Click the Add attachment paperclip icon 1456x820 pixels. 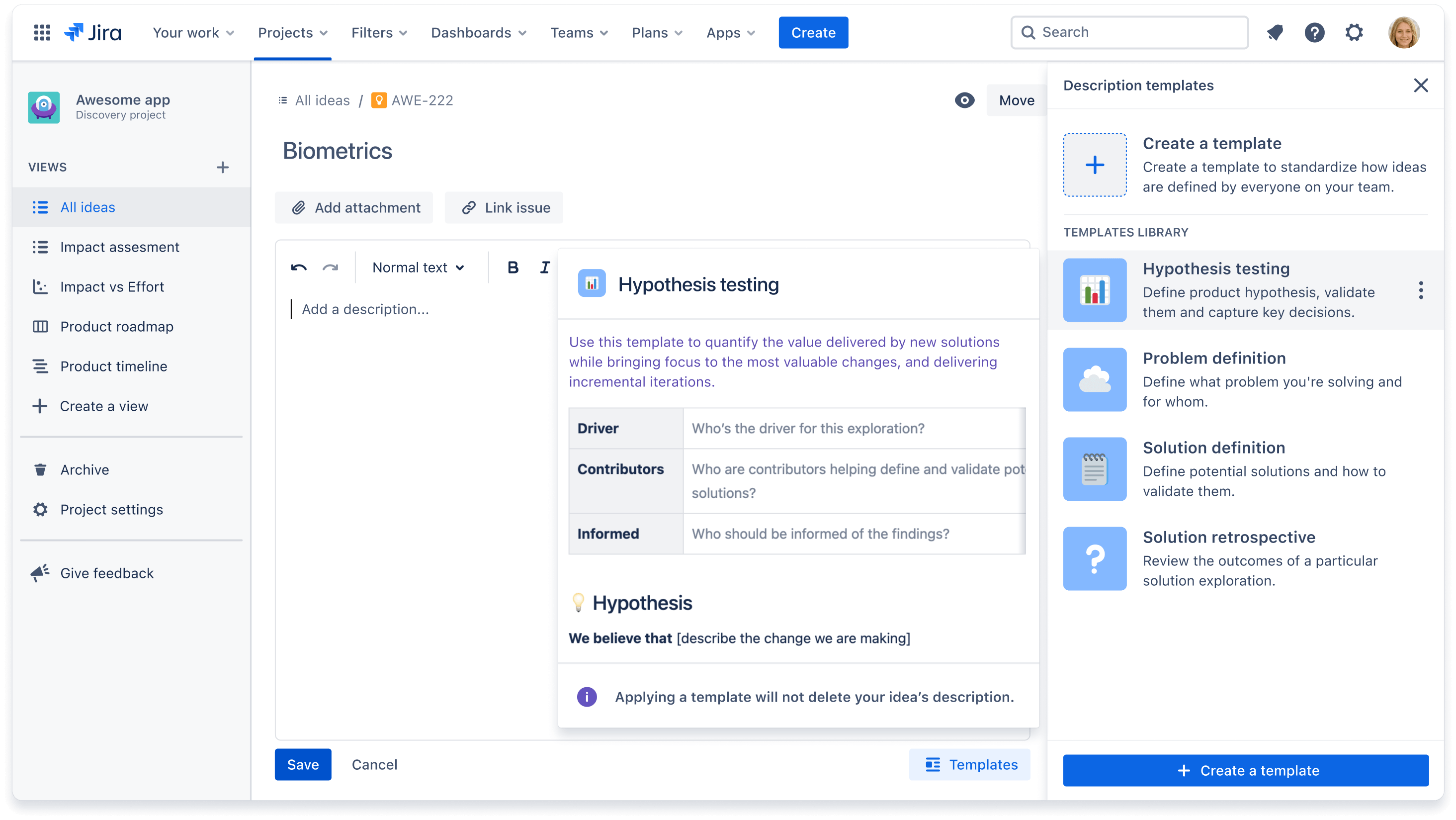coord(298,207)
